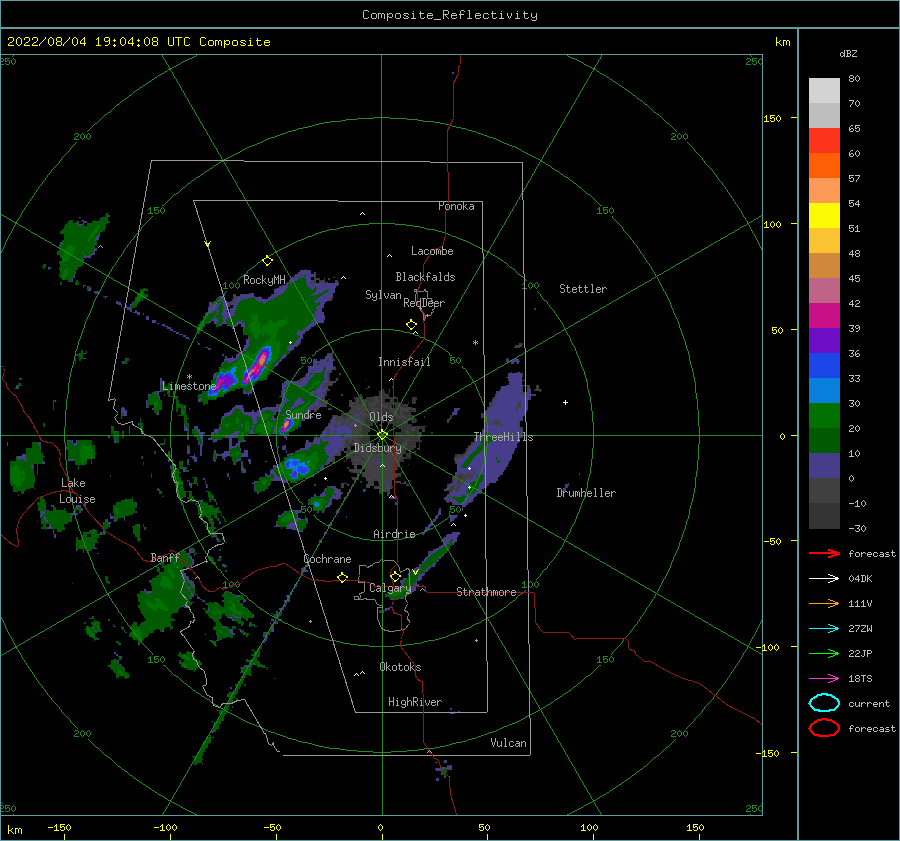
Task: Click the blue storm cell southwest of Didsbury
Action: [296, 468]
